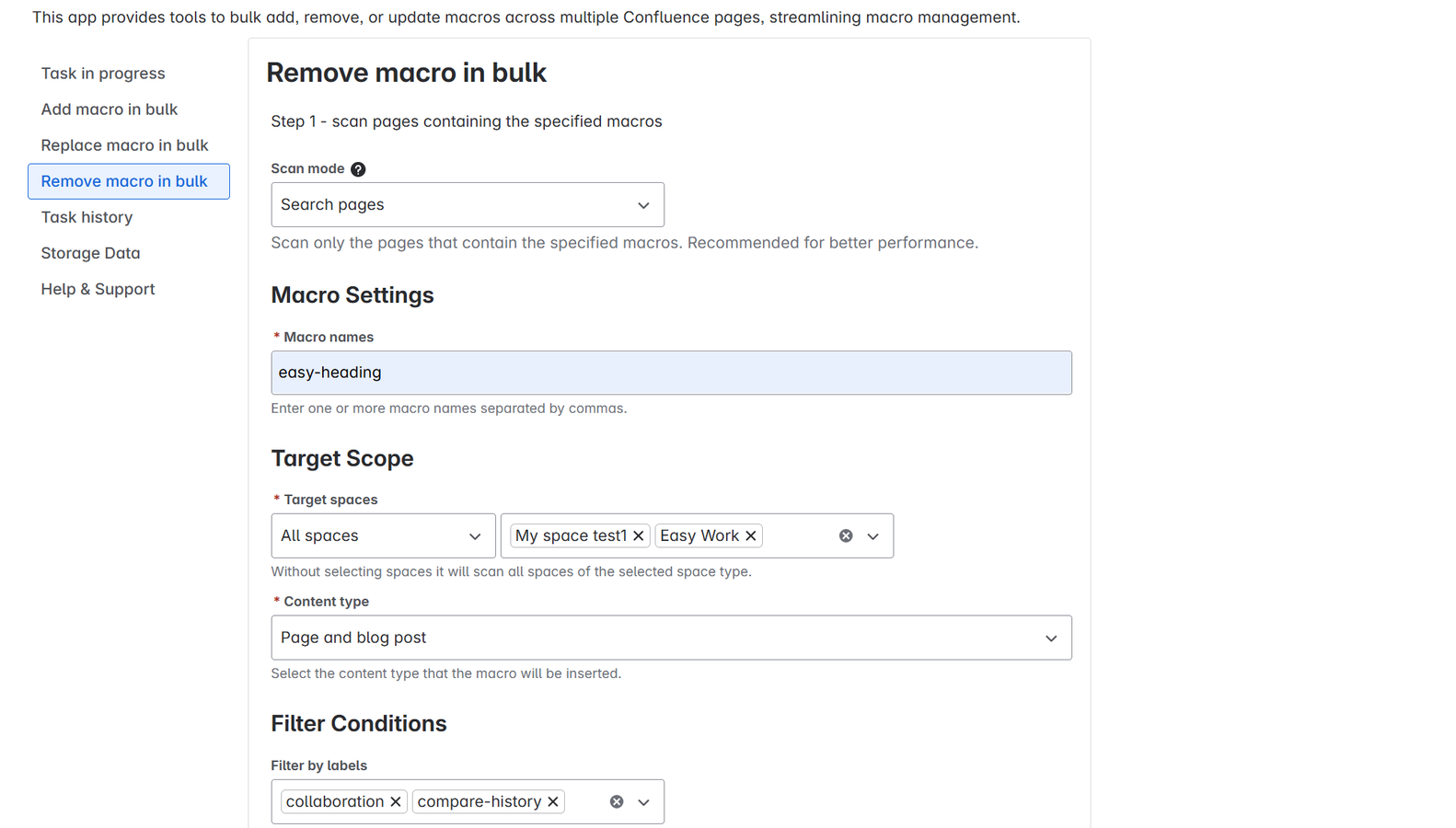Viewport: 1456px width, 828px height.
Task: Click the 'Content type' field label
Action: pos(326,602)
